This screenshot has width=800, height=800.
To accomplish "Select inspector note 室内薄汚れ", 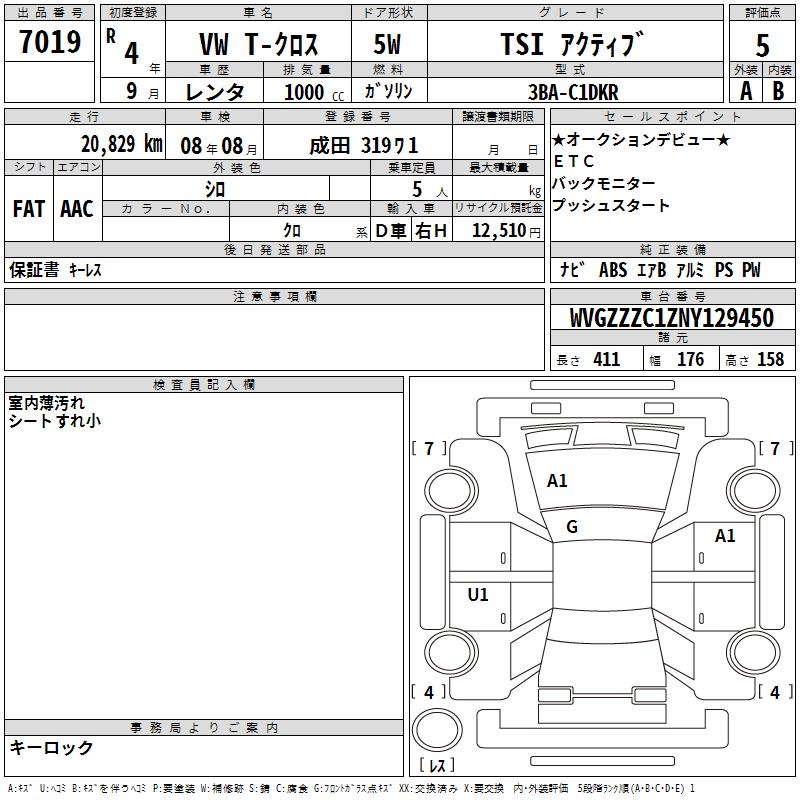I will 47,403.
